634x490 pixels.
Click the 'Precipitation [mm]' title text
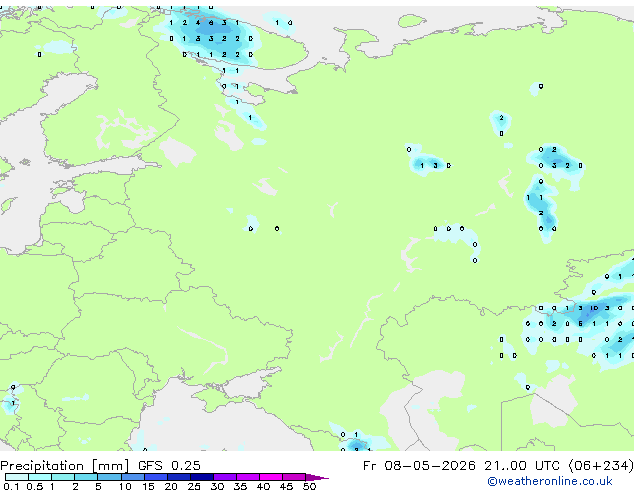(x=64, y=466)
